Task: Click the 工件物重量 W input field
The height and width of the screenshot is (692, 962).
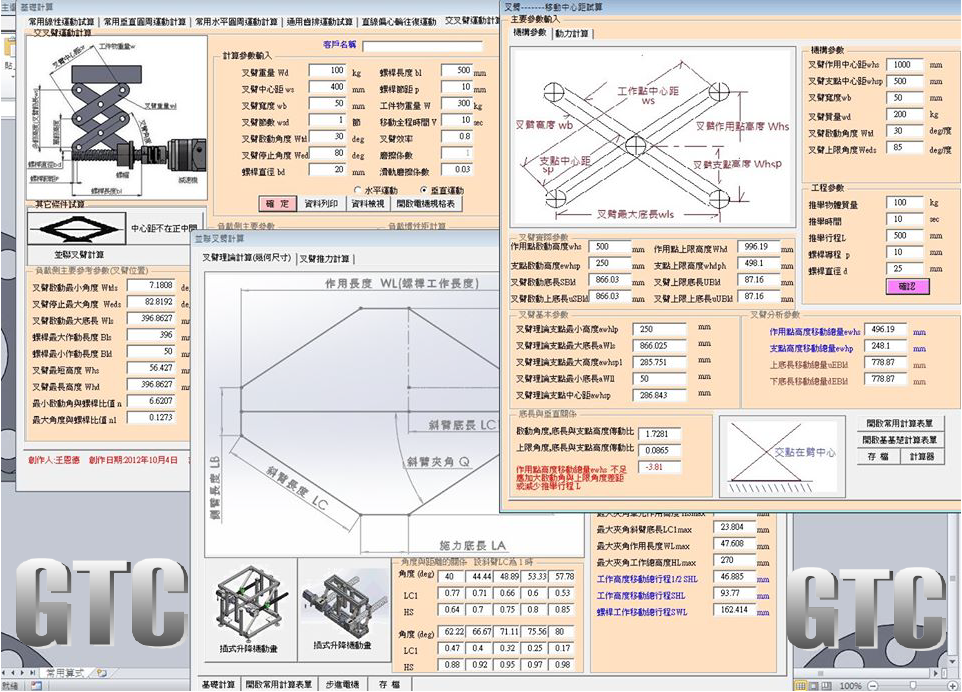Action: (x=456, y=104)
